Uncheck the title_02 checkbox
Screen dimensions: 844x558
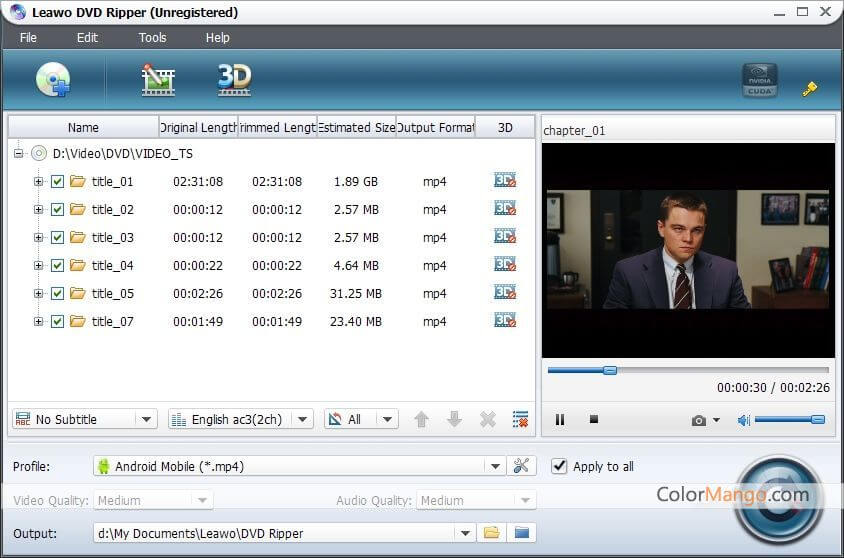pos(58,210)
